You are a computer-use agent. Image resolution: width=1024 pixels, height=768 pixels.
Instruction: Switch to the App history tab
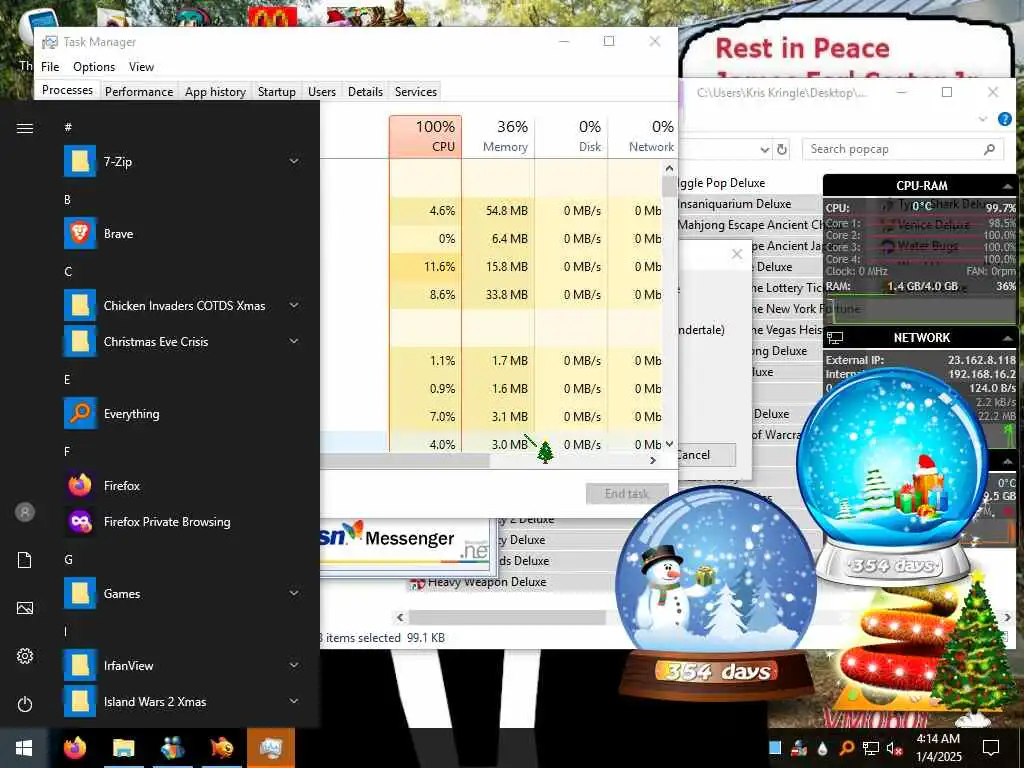tap(215, 91)
